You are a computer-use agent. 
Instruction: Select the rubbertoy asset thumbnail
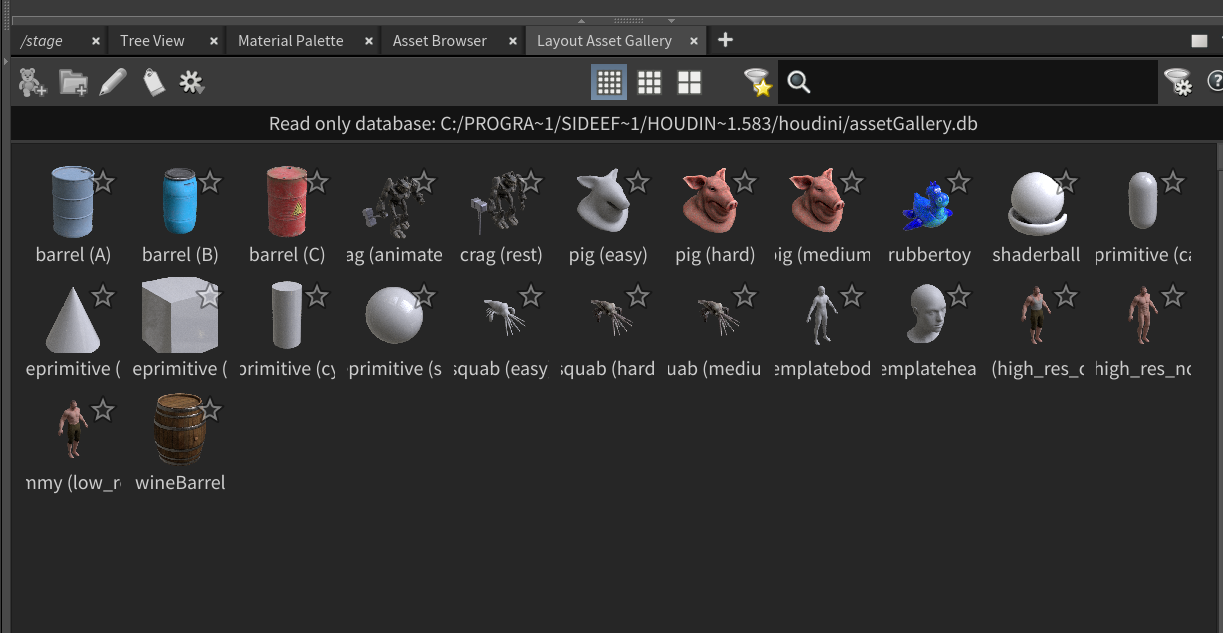(927, 206)
